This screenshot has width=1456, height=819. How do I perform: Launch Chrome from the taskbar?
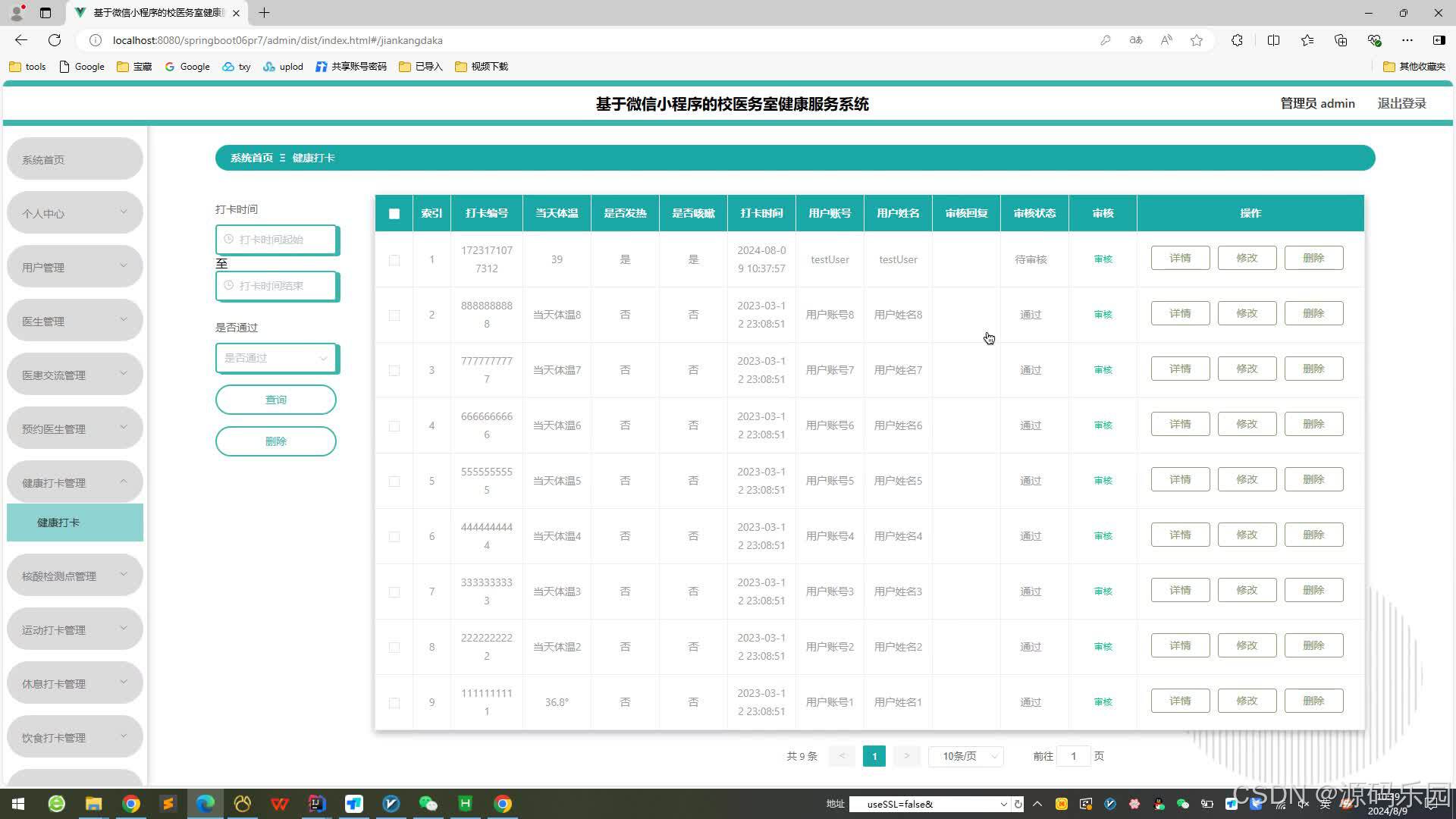click(x=131, y=803)
